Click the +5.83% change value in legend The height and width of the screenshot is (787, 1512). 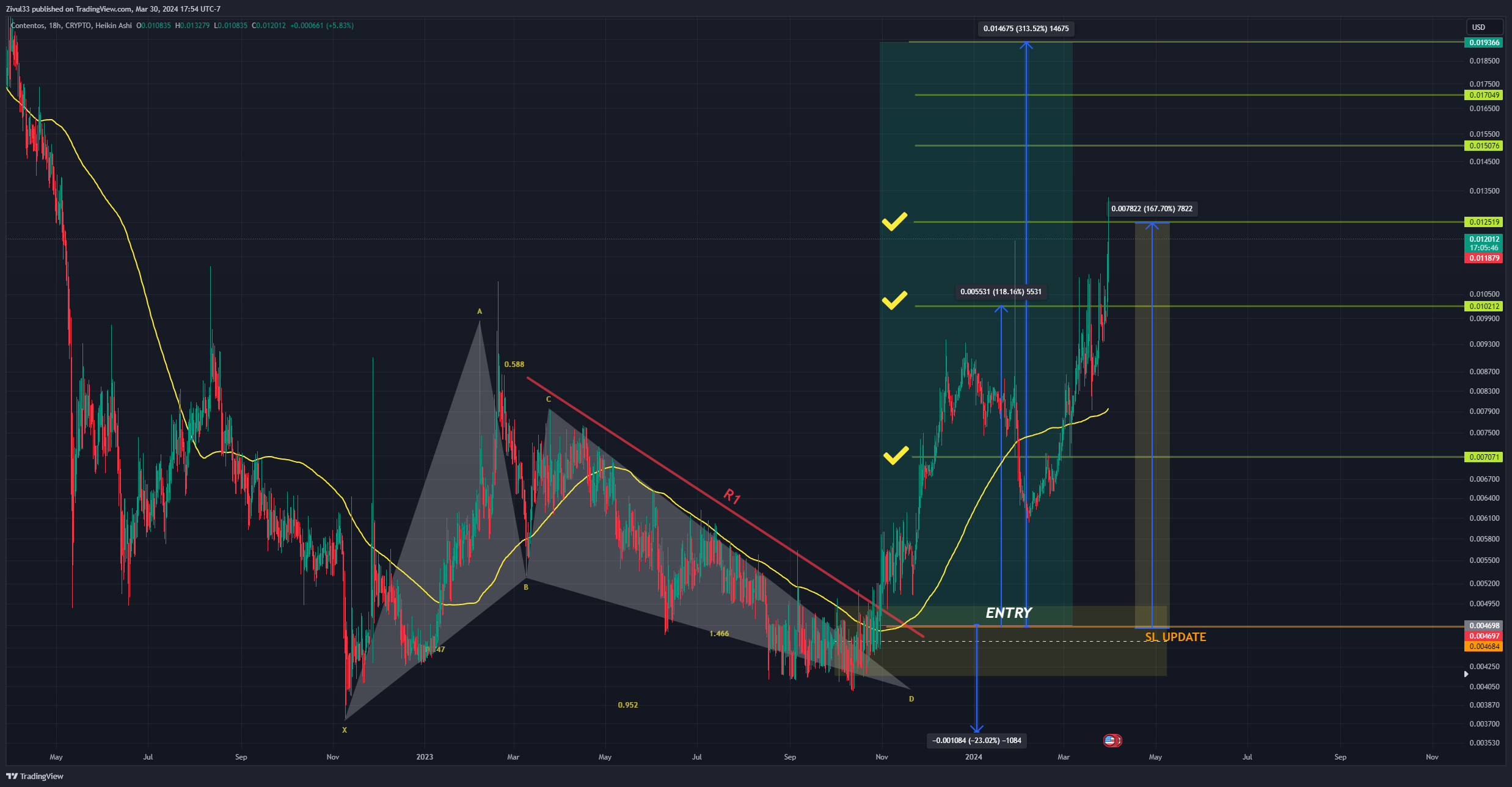(x=340, y=26)
